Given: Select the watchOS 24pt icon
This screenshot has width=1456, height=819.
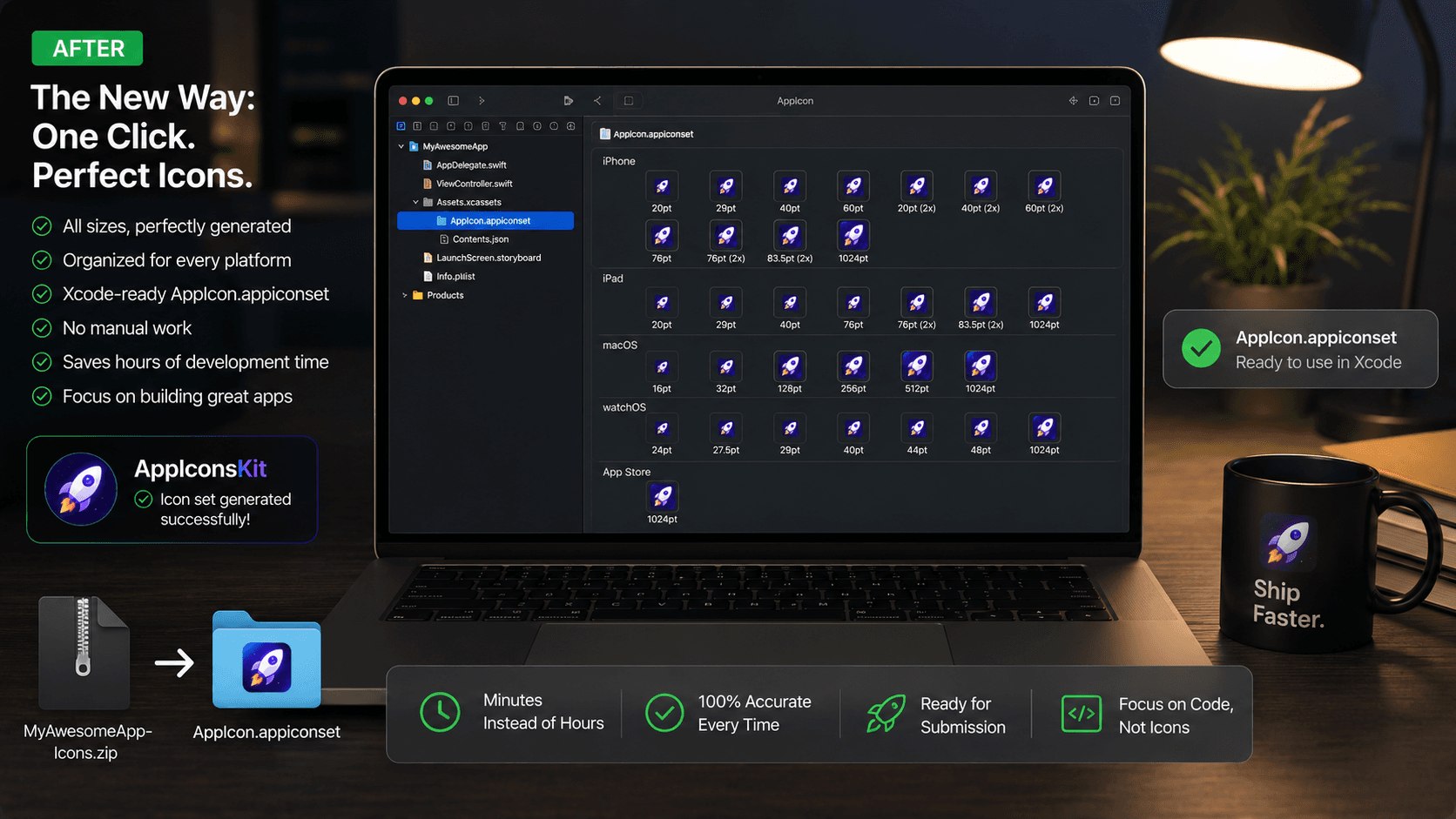Looking at the screenshot, I should (x=662, y=428).
